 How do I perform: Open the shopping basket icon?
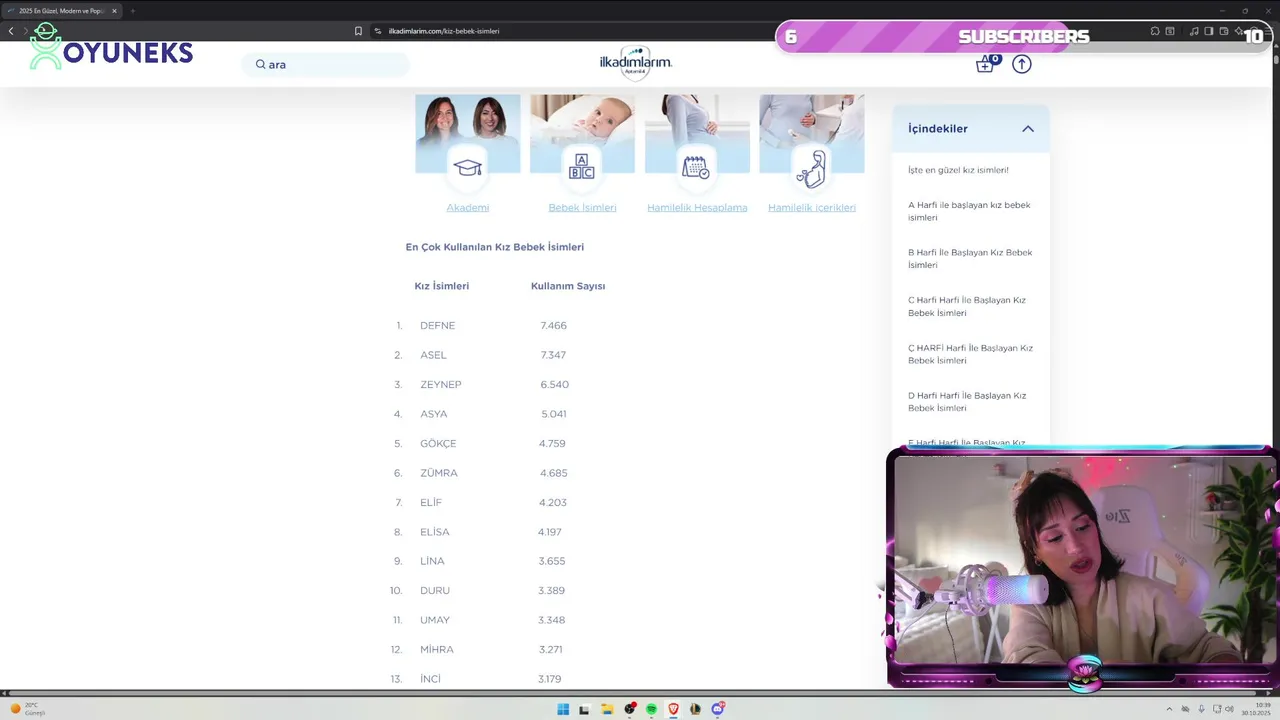coord(986,64)
